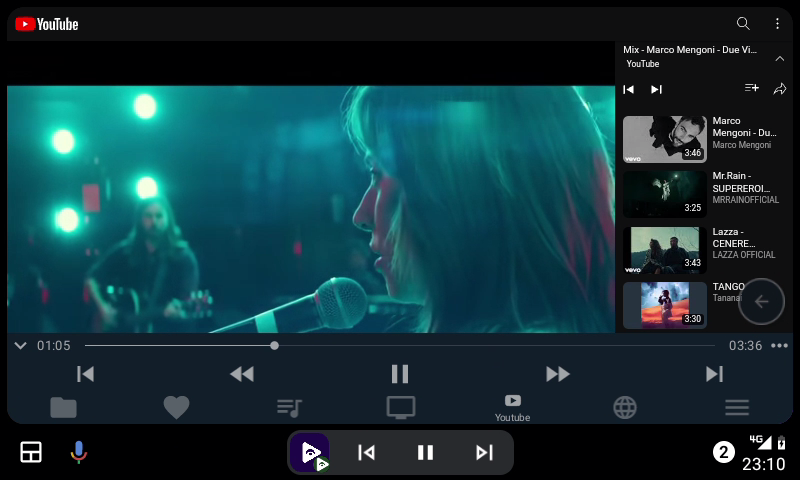Image resolution: width=800 pixels, height=480 pixels.
Task: Pause the playing video
Action: click(400, 374)
